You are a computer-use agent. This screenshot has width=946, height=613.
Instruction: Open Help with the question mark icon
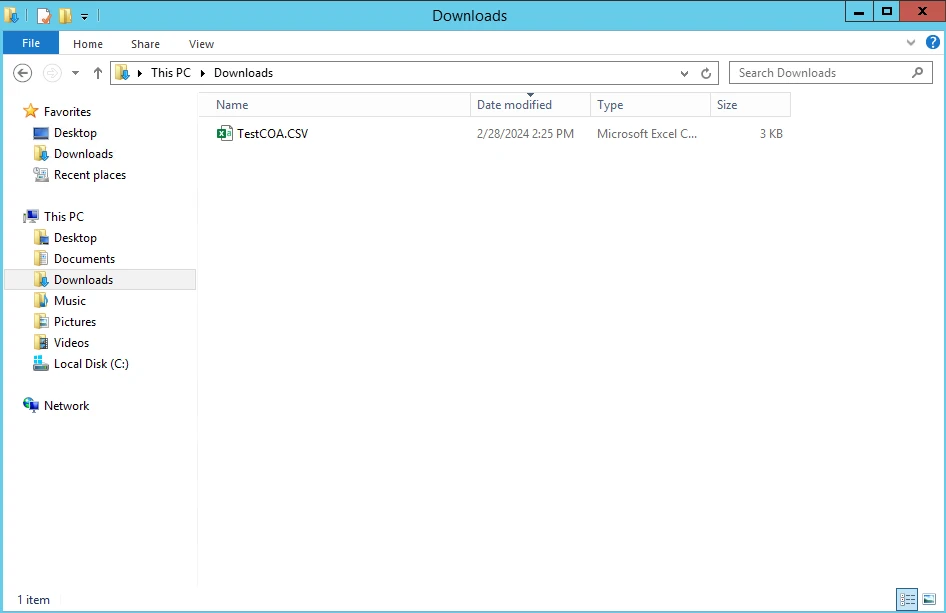coord(933,42)
